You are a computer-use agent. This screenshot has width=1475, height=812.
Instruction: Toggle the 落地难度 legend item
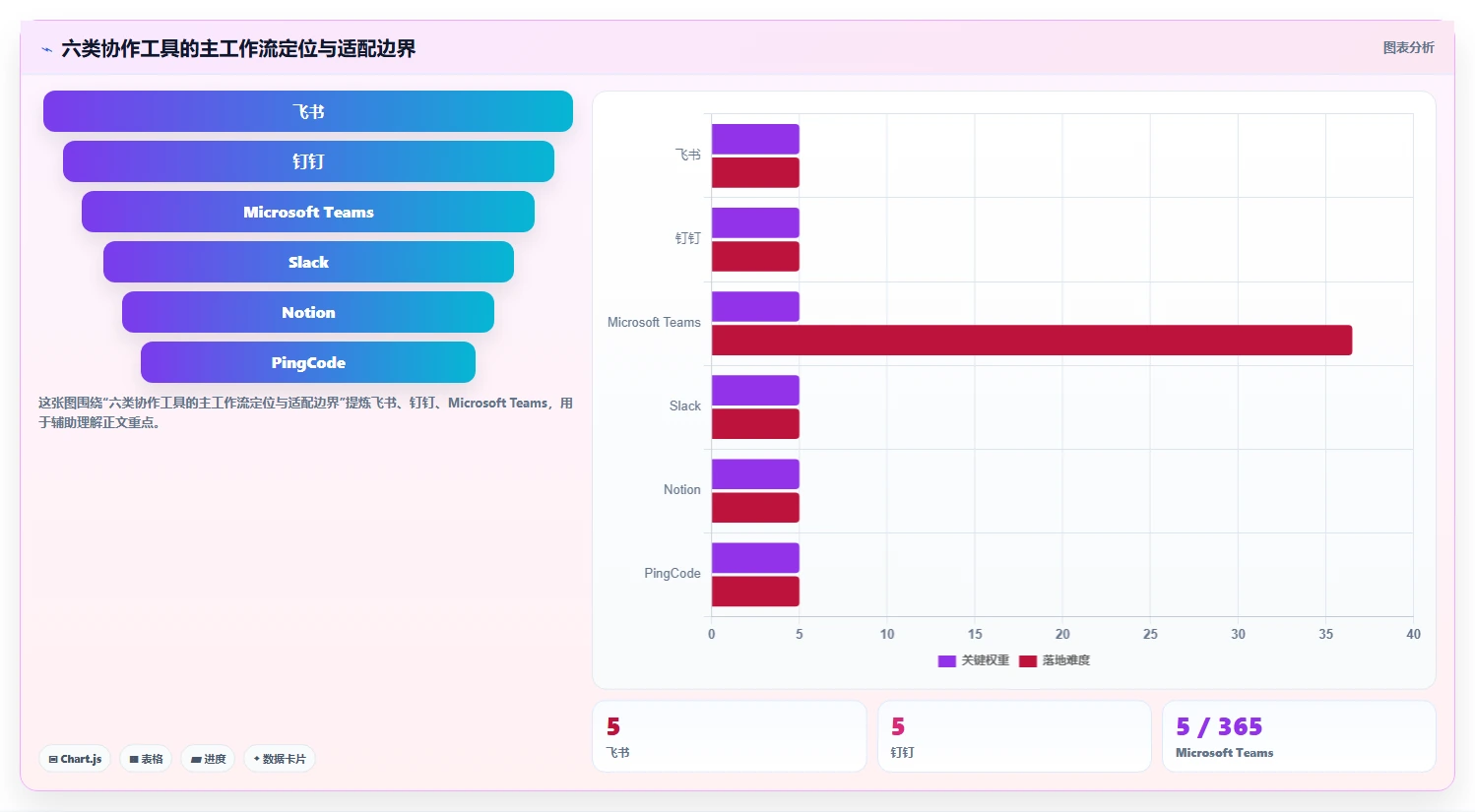click(x=1055, y=660)
